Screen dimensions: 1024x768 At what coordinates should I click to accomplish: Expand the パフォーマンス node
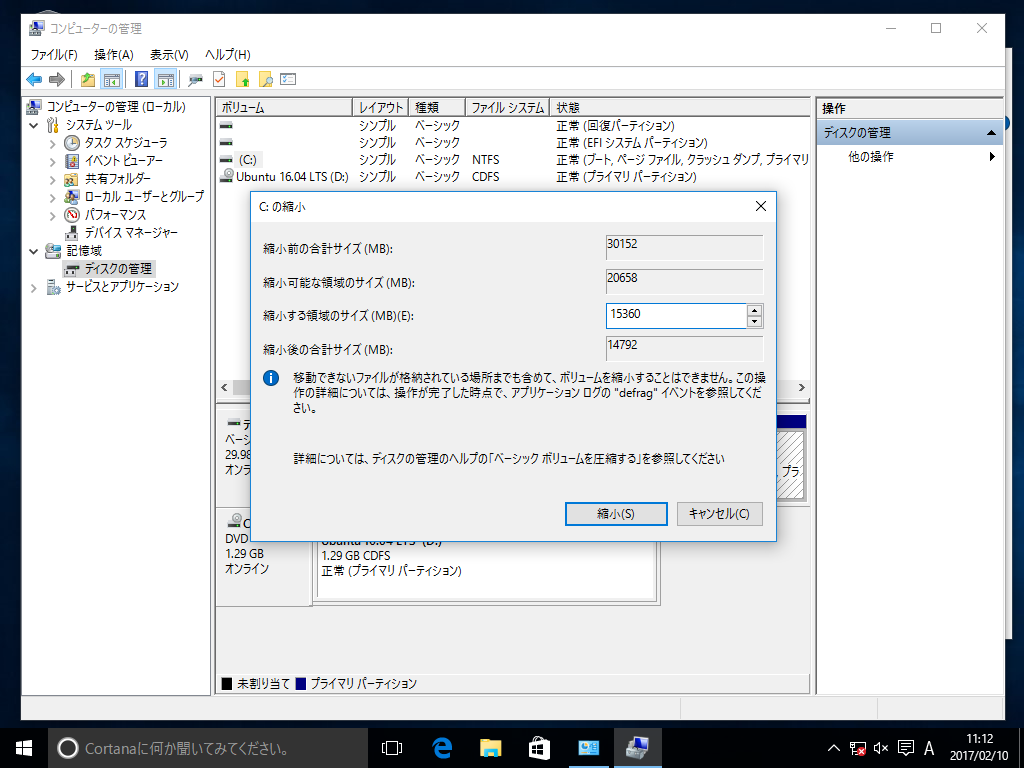(53, 215)
